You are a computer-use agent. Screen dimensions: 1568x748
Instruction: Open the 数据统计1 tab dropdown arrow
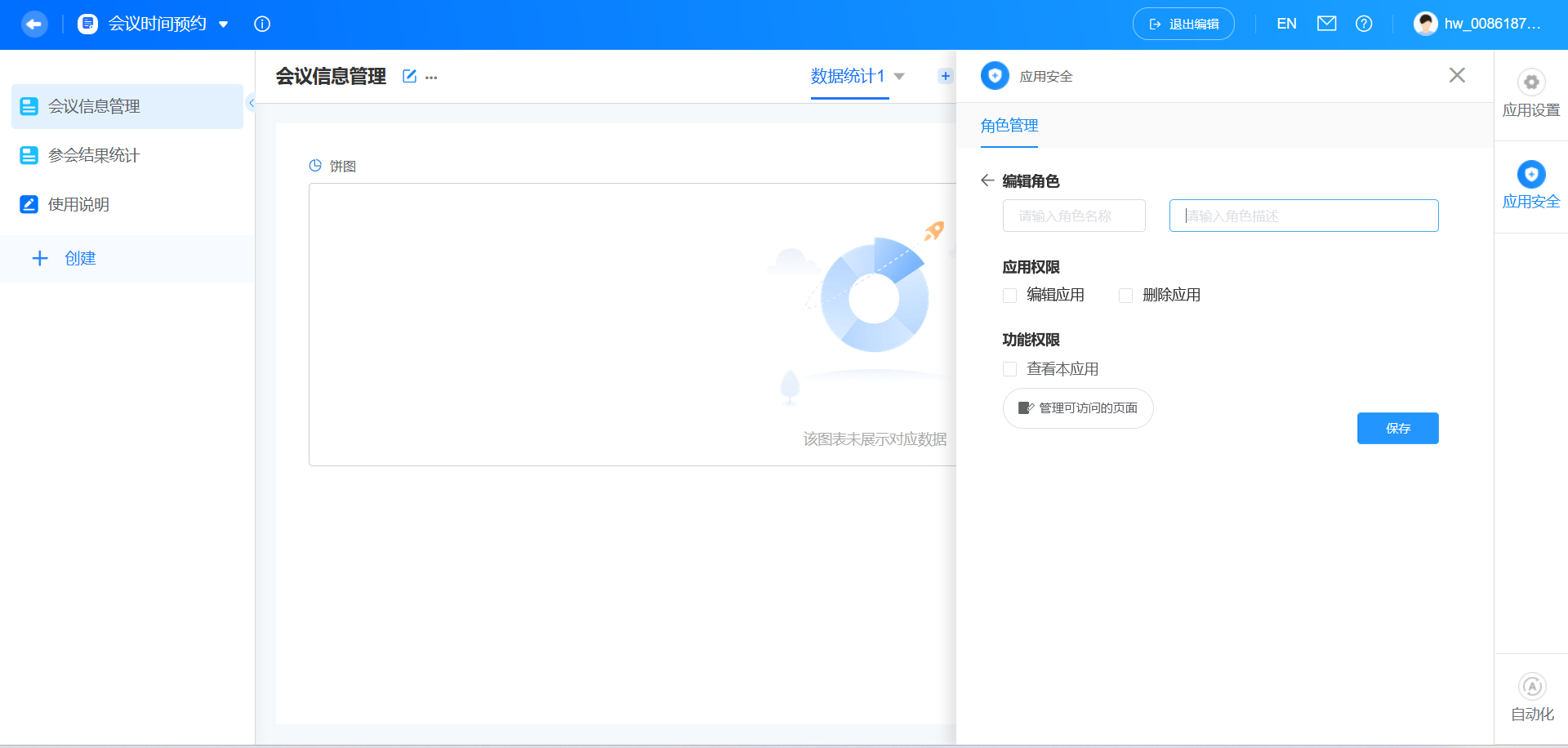[898, 77]
